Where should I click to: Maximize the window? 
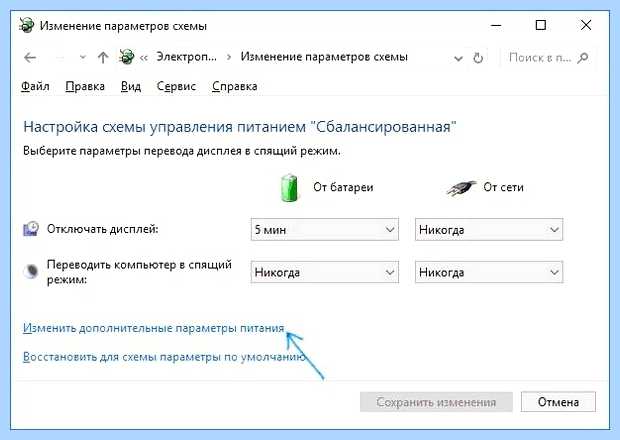541,26
